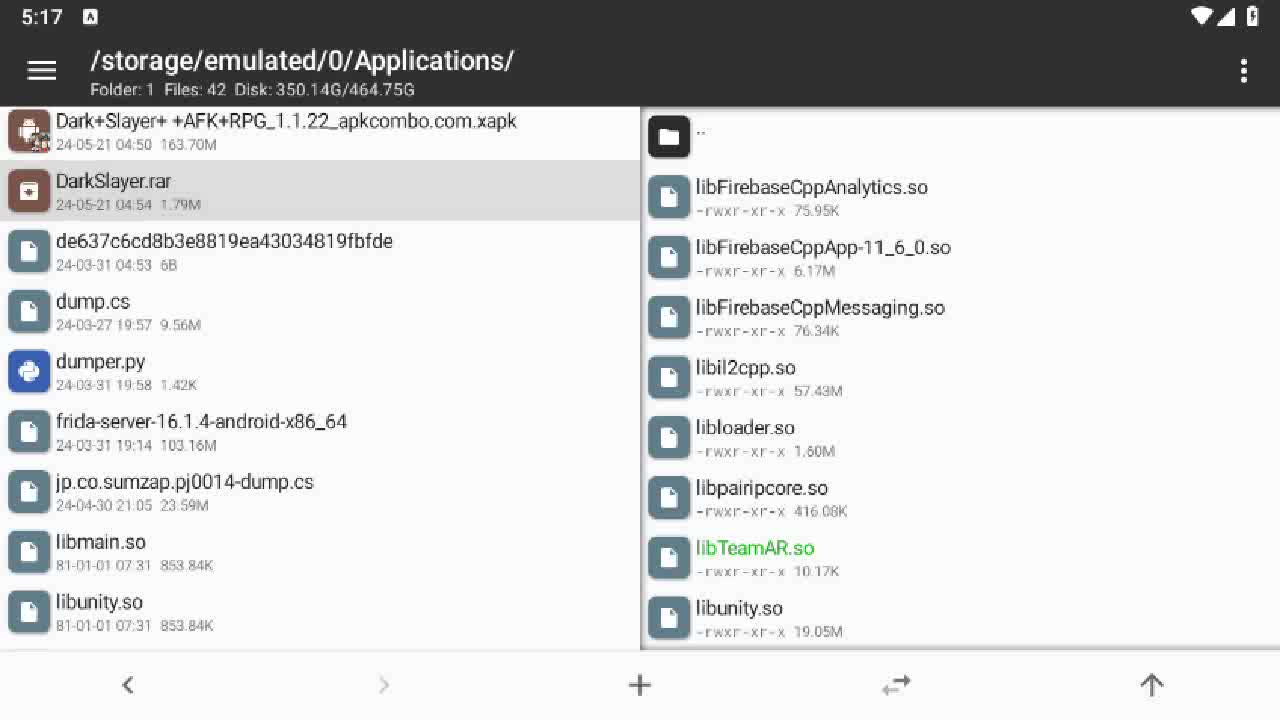Tap the up arrow to parent directory
Screen dimensions: 1280x720
(1152, 685)
